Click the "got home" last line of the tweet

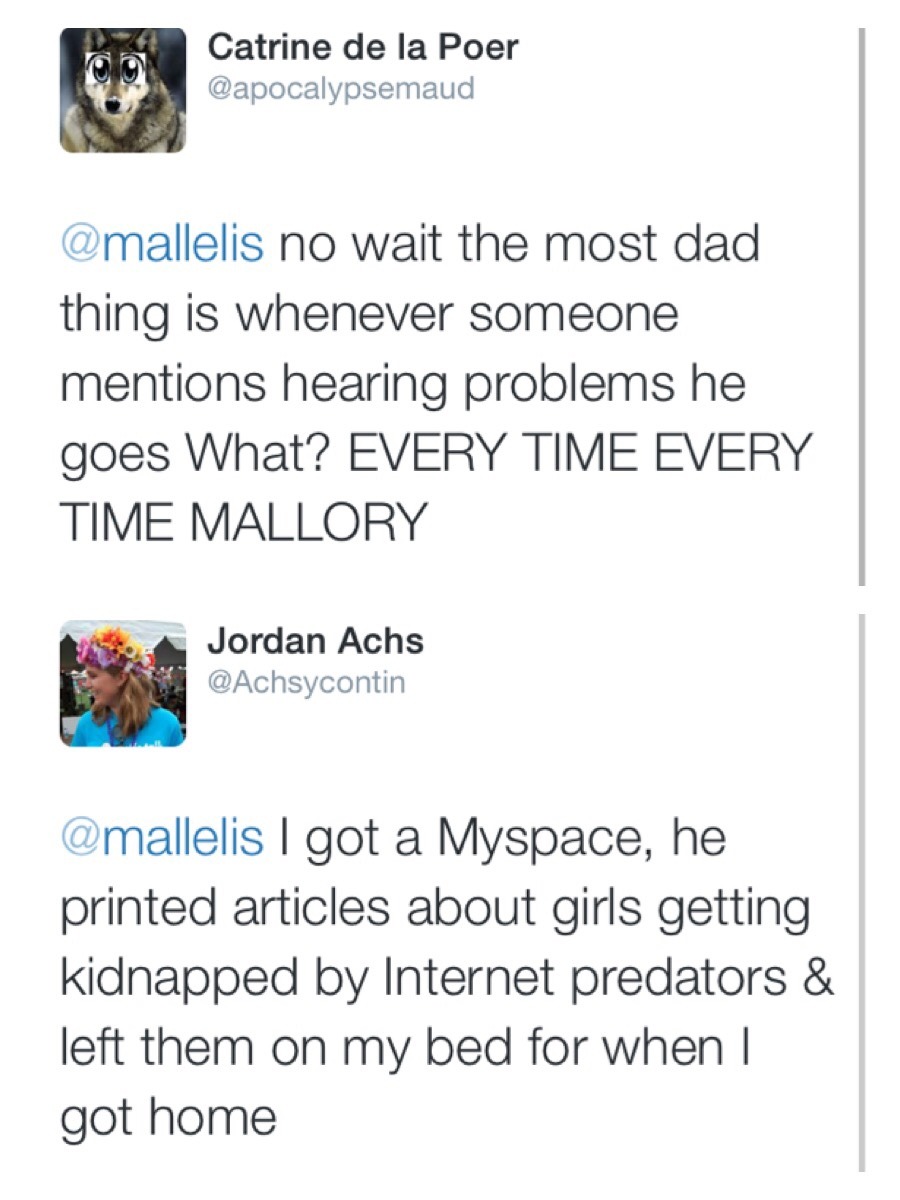pyautogui.click(x=168, y=1116)
